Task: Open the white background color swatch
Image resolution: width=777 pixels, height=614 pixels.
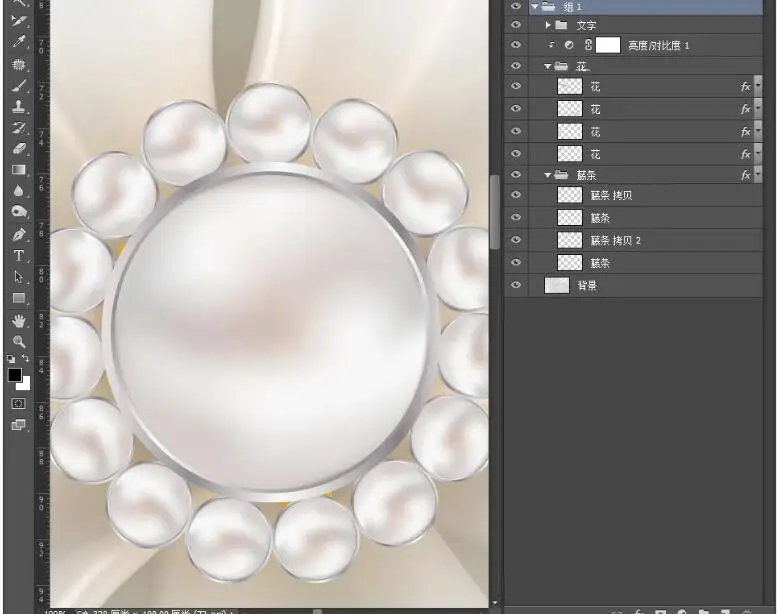Action: click(25, 384)
